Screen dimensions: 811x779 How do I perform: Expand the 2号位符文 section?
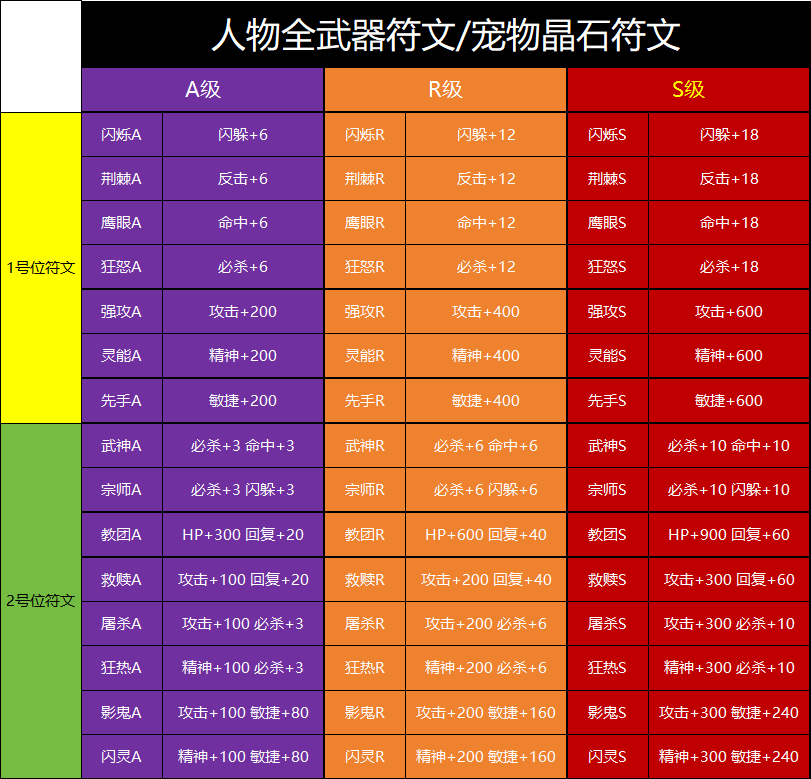tap(40, 600)
